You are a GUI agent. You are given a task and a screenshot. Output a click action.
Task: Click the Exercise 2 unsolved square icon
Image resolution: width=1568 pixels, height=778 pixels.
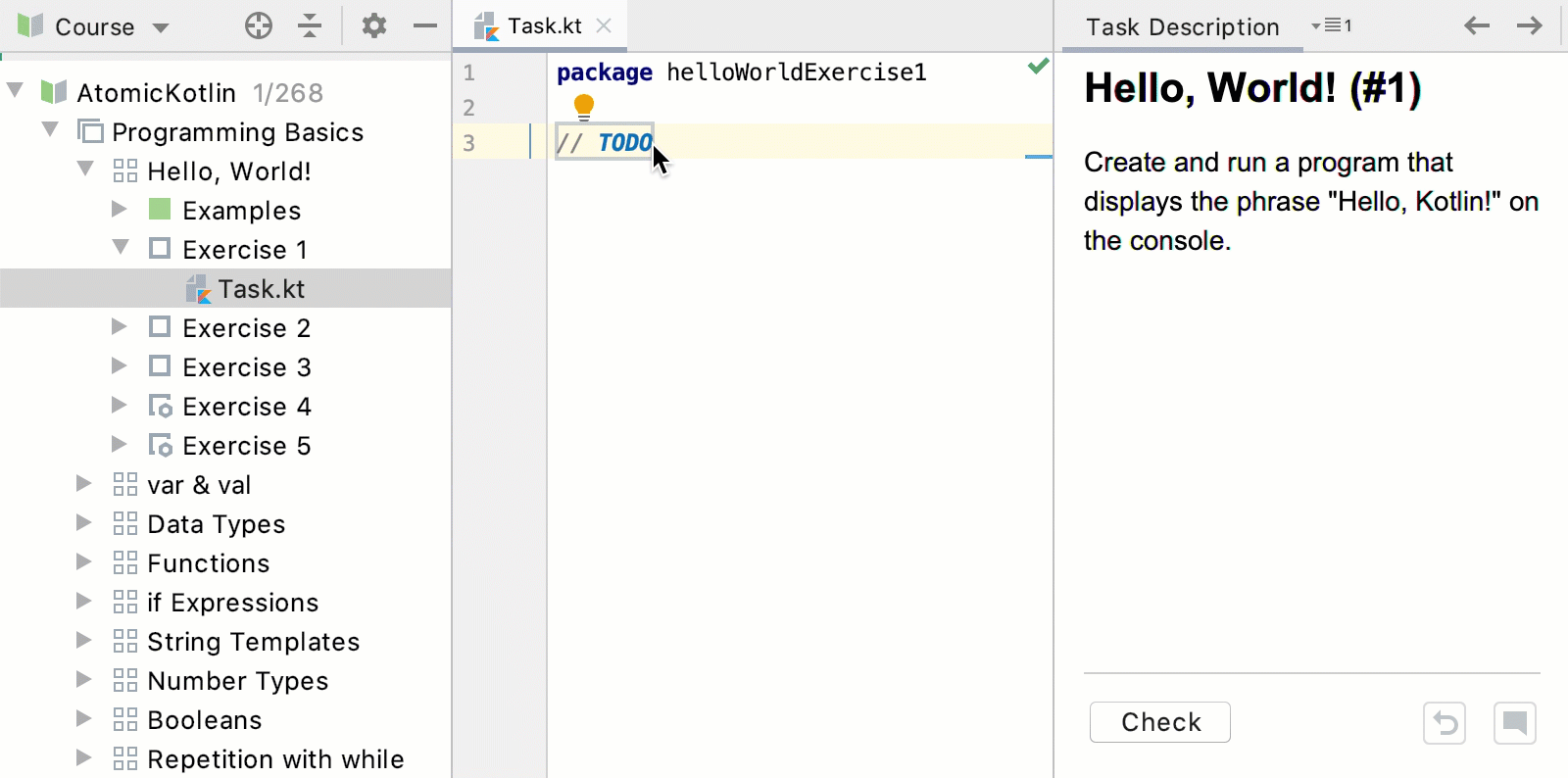point(160,326)
